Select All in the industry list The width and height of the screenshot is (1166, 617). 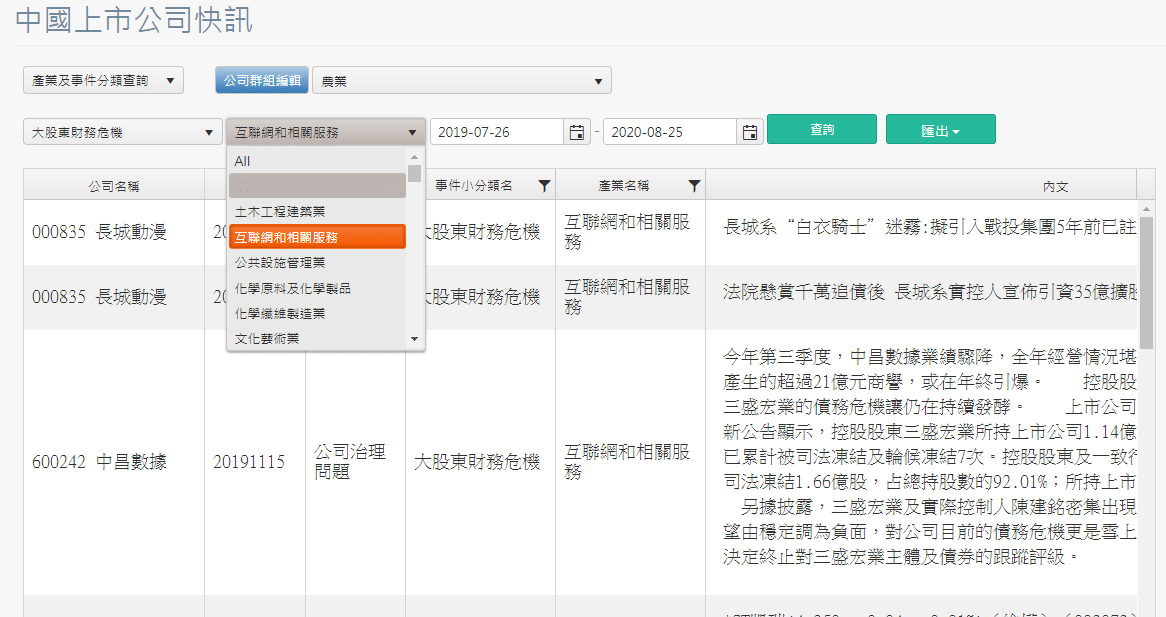[243, 161]
